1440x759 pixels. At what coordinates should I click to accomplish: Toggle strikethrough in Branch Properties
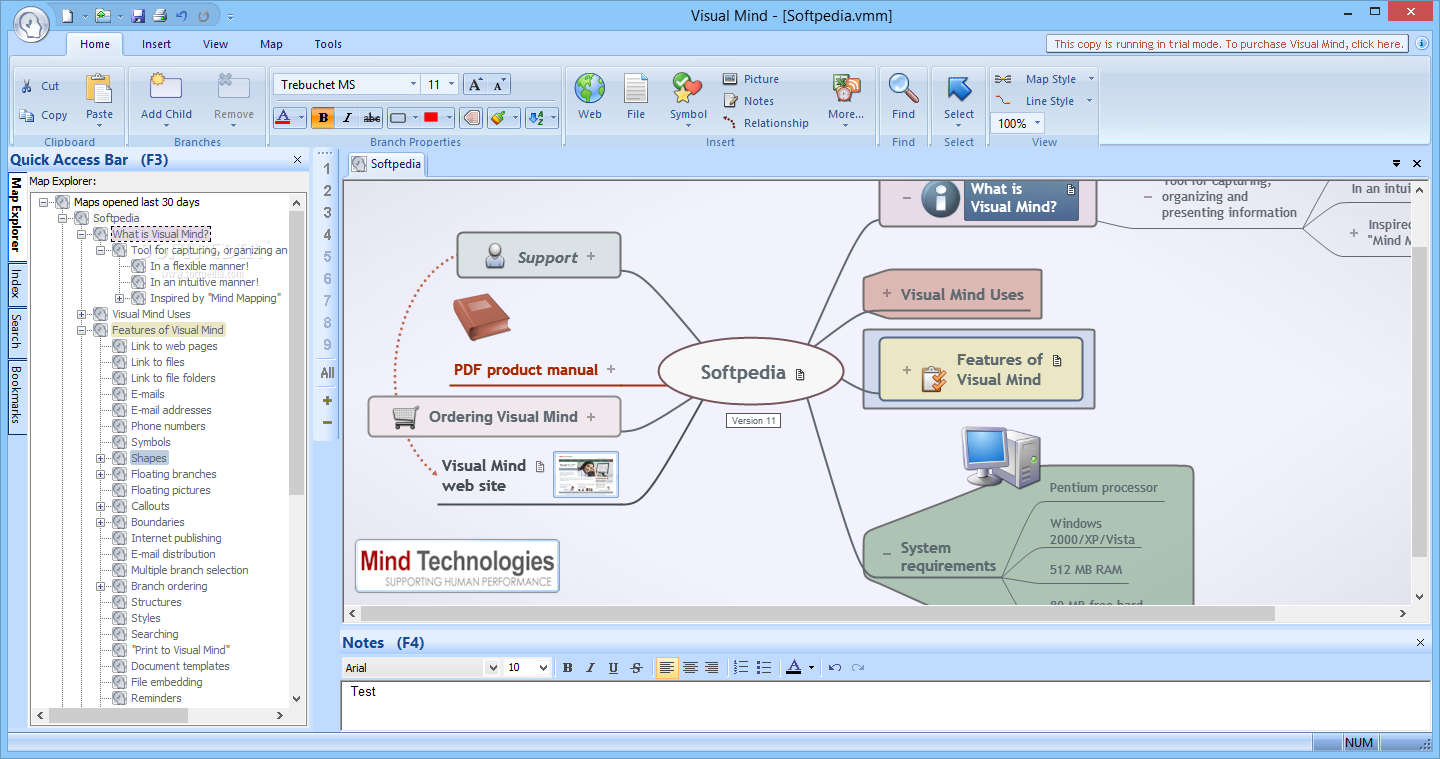coord(371,118)
